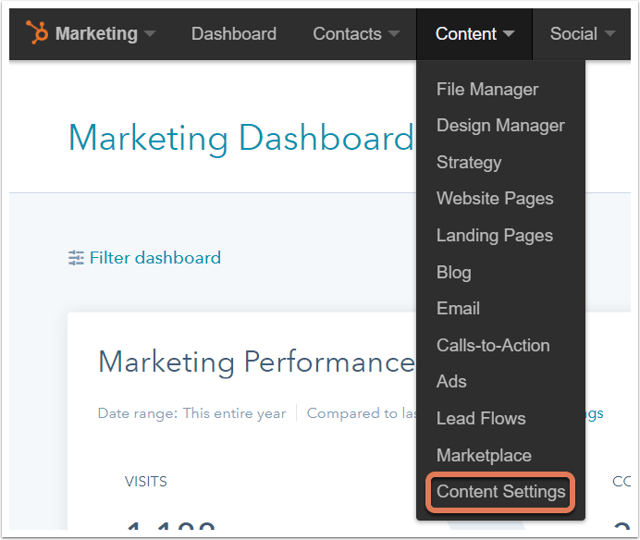Viewport: 640px width, 540px height.
Task: Click the VISITS column label
Action: [146, 482]
